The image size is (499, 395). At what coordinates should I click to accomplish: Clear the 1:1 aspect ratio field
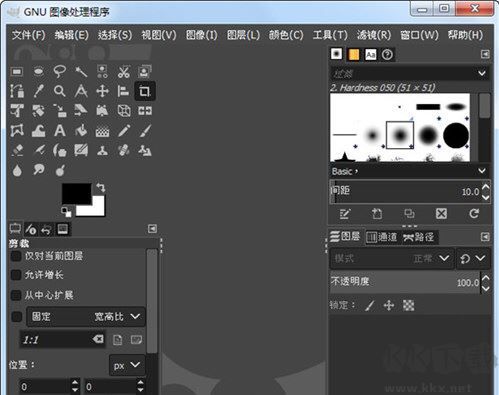pos(98,339)
